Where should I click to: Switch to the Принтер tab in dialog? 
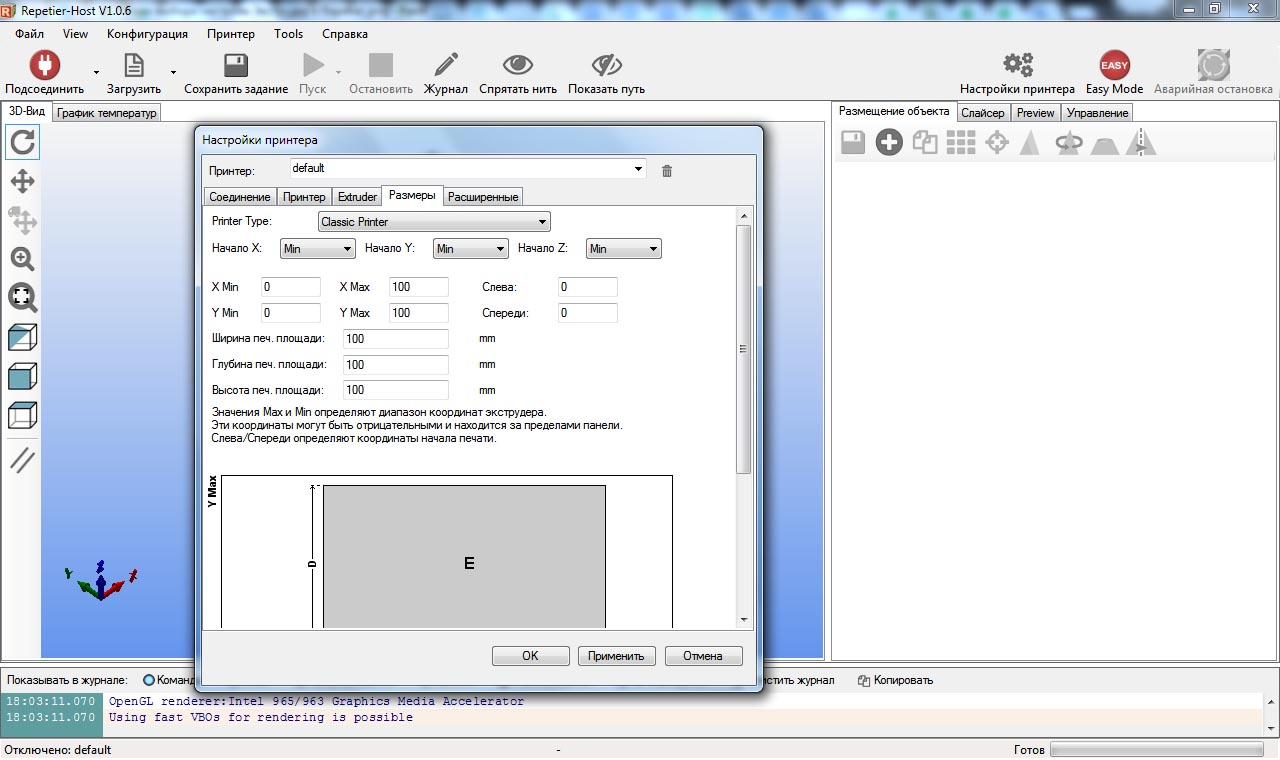(304, 197)
